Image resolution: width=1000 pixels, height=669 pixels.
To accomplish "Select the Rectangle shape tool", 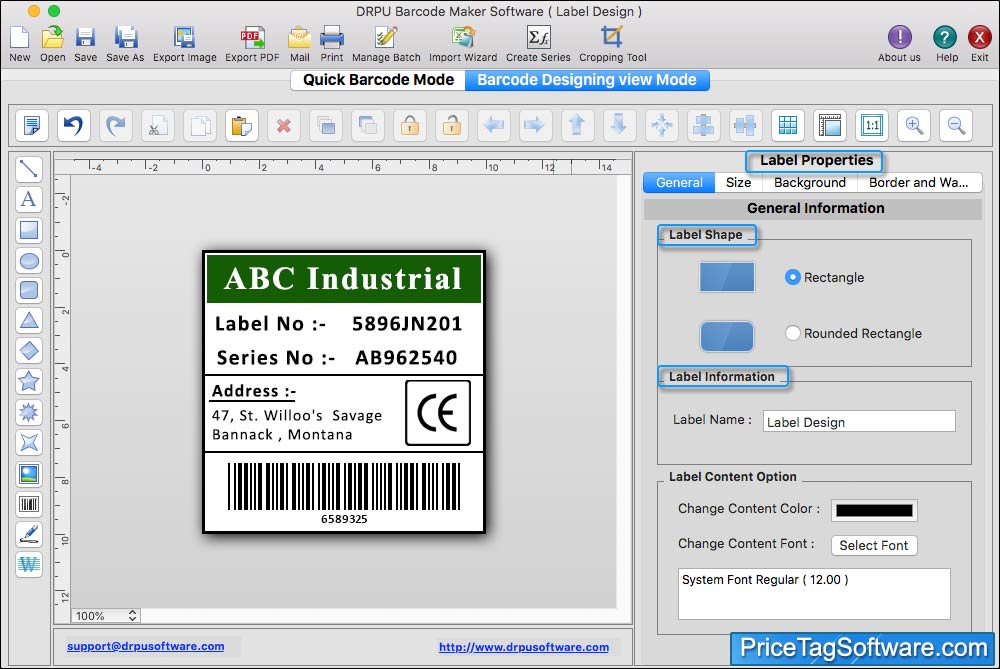I will click(x=29, y=230).
